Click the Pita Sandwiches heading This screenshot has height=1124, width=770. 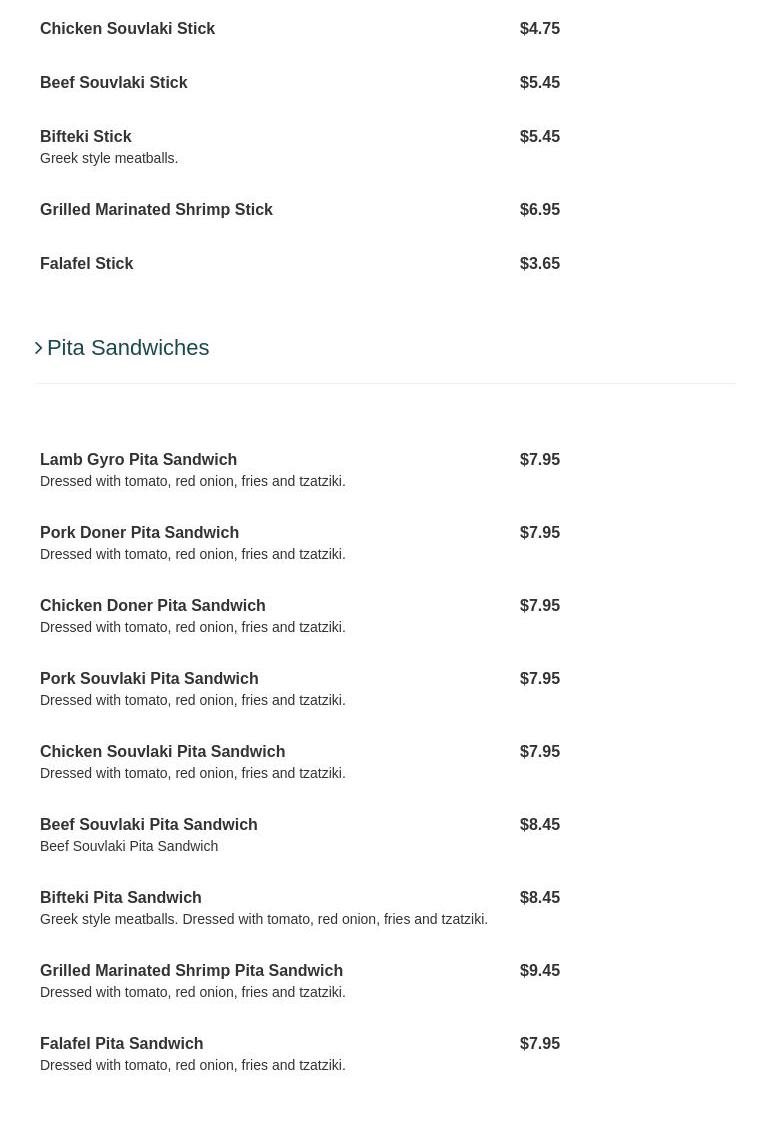(128, 348)
